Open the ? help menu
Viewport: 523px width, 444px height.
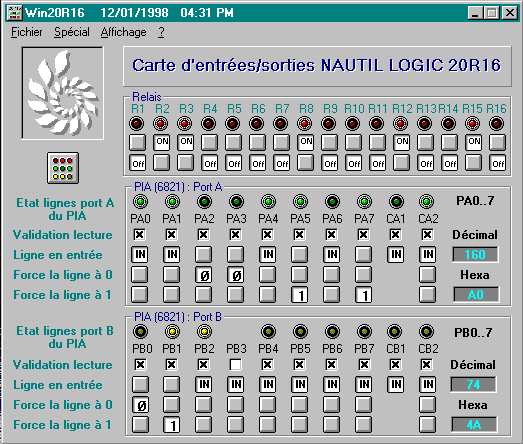pos(161,32)
